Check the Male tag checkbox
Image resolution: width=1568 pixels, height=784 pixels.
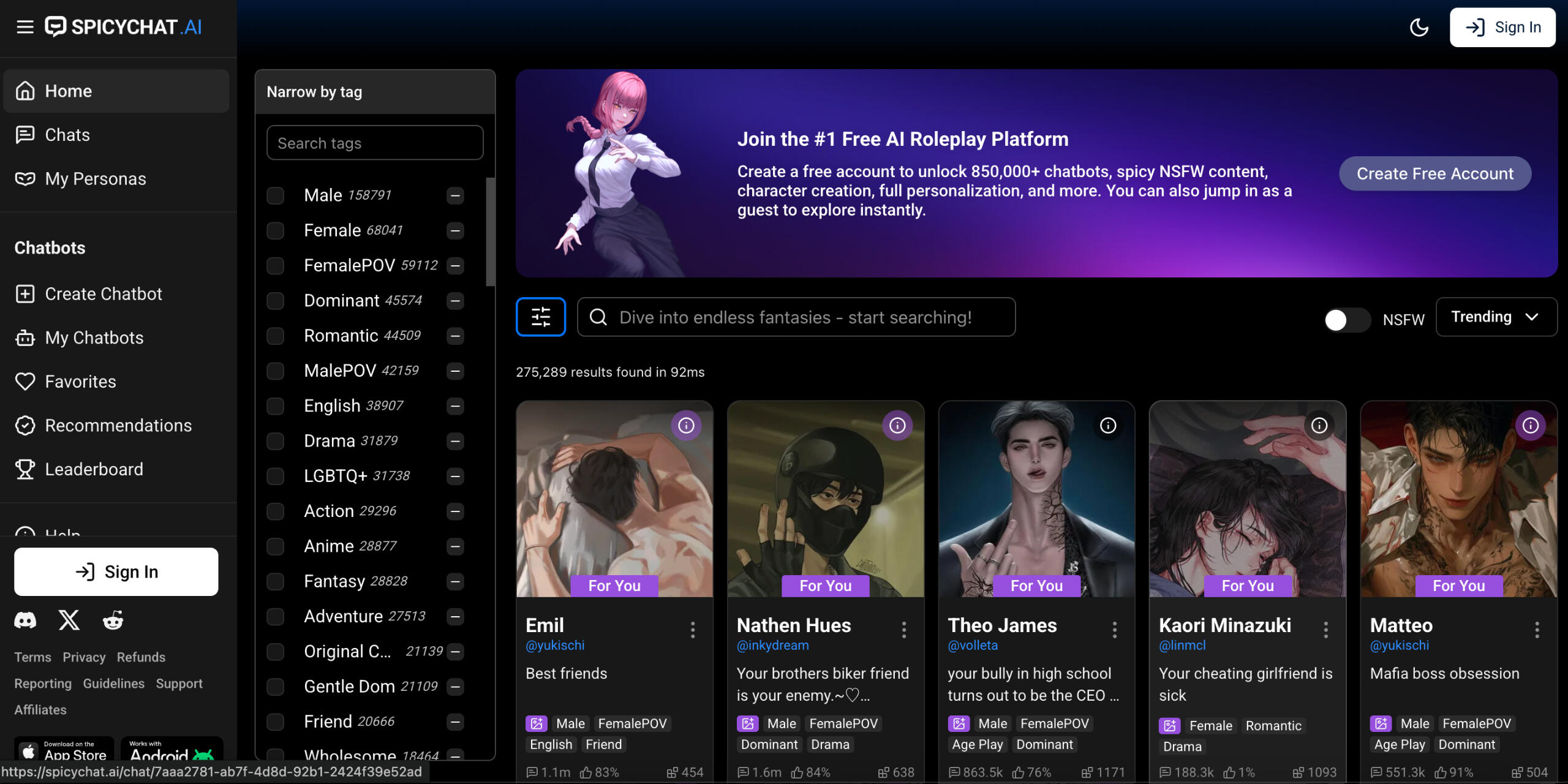[x=276, y=195]
